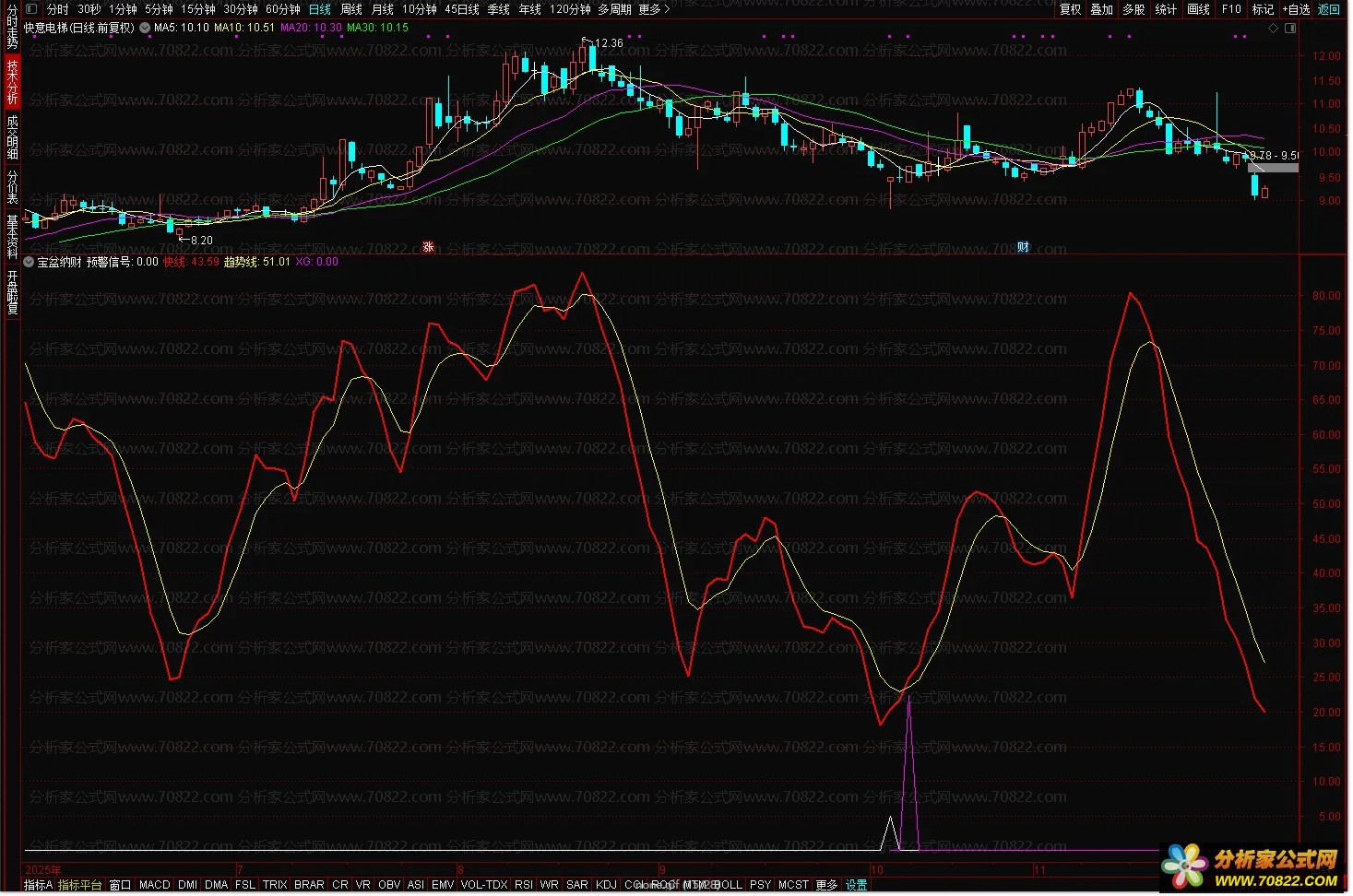Switch to the 分时 period tab
The image size is (1353, 896).
tap(57, 9)
